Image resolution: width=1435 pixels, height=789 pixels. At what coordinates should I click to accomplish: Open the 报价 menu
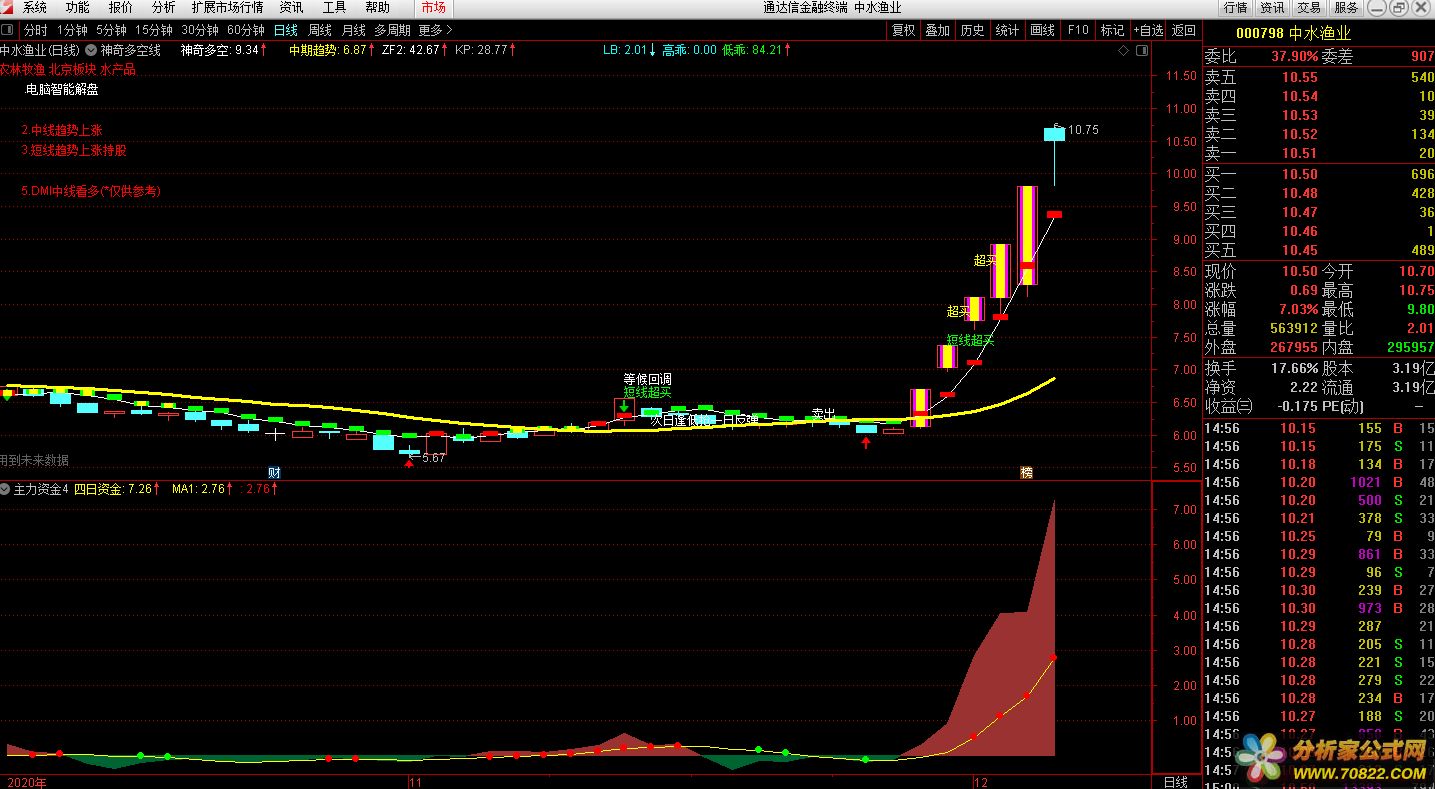pos(120,7)
